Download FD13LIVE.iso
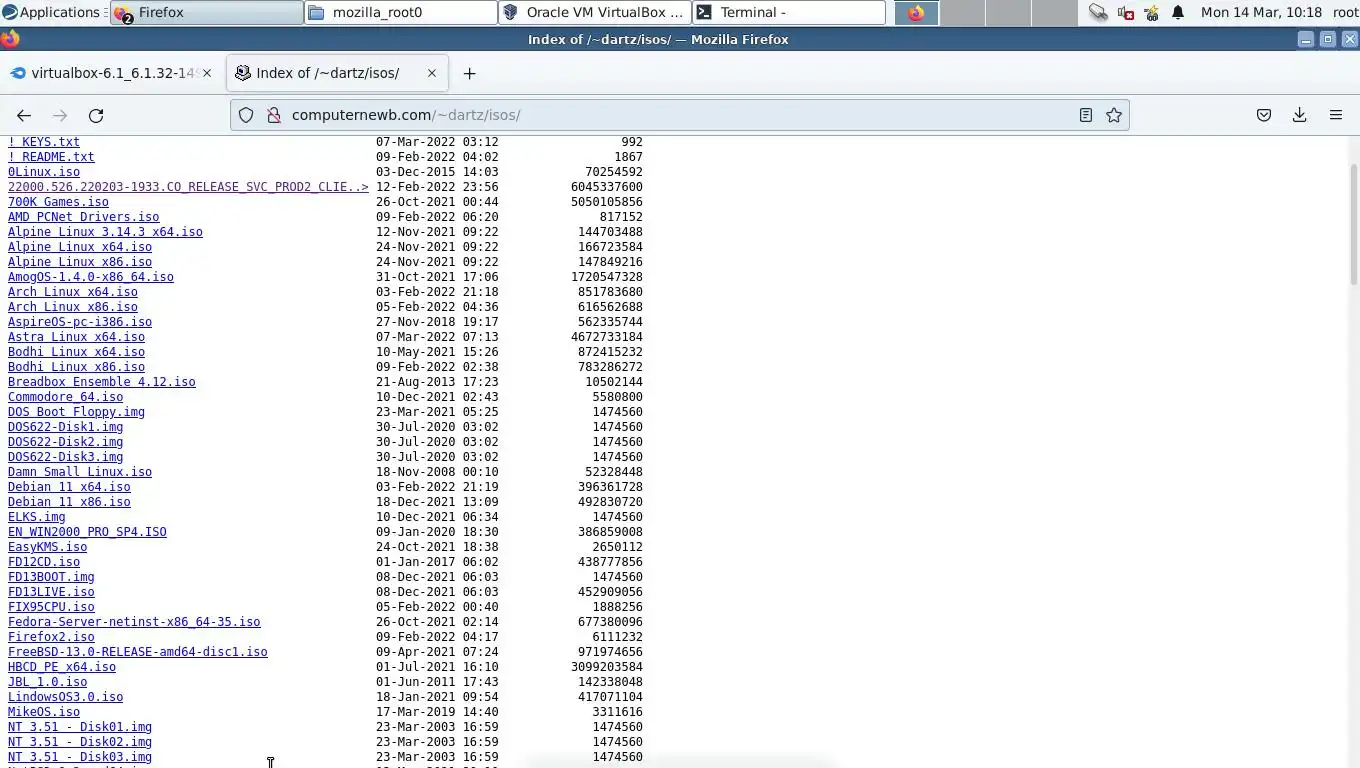1360x768 pixels. pyautogui.click(x=51, y=592)
